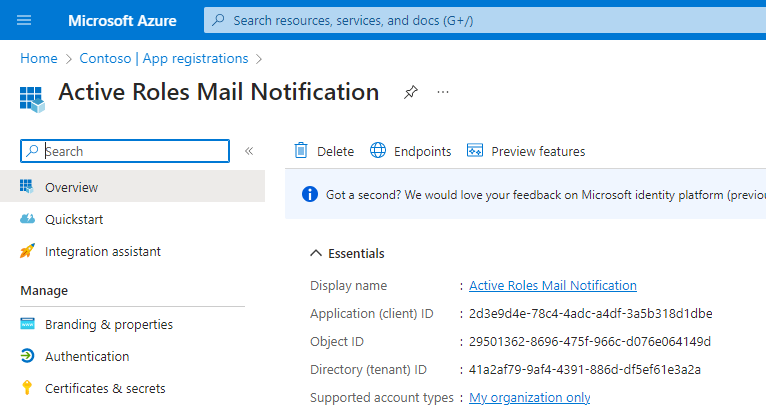
Task: Delete the app registration
Action: pyautogui.click(x=324, y=151)
